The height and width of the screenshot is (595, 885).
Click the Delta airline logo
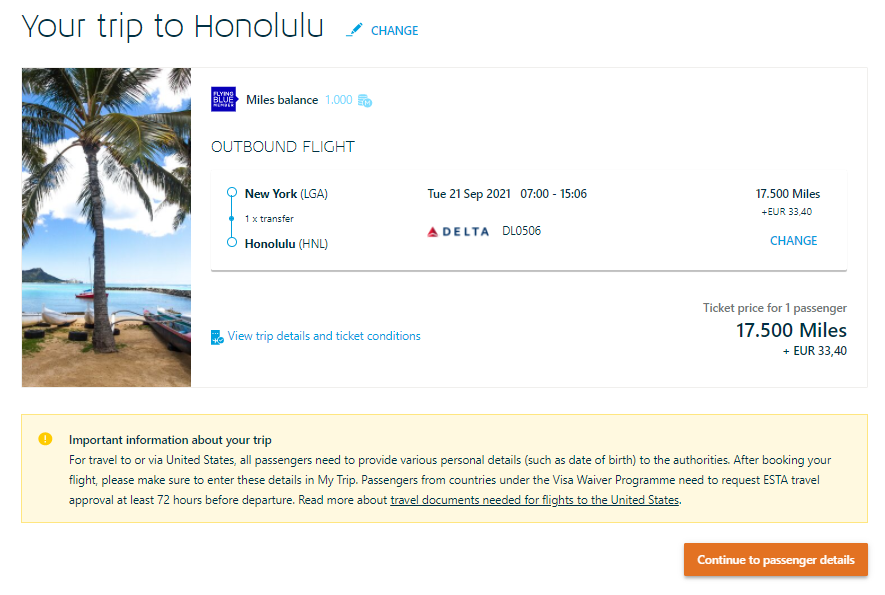458,231
